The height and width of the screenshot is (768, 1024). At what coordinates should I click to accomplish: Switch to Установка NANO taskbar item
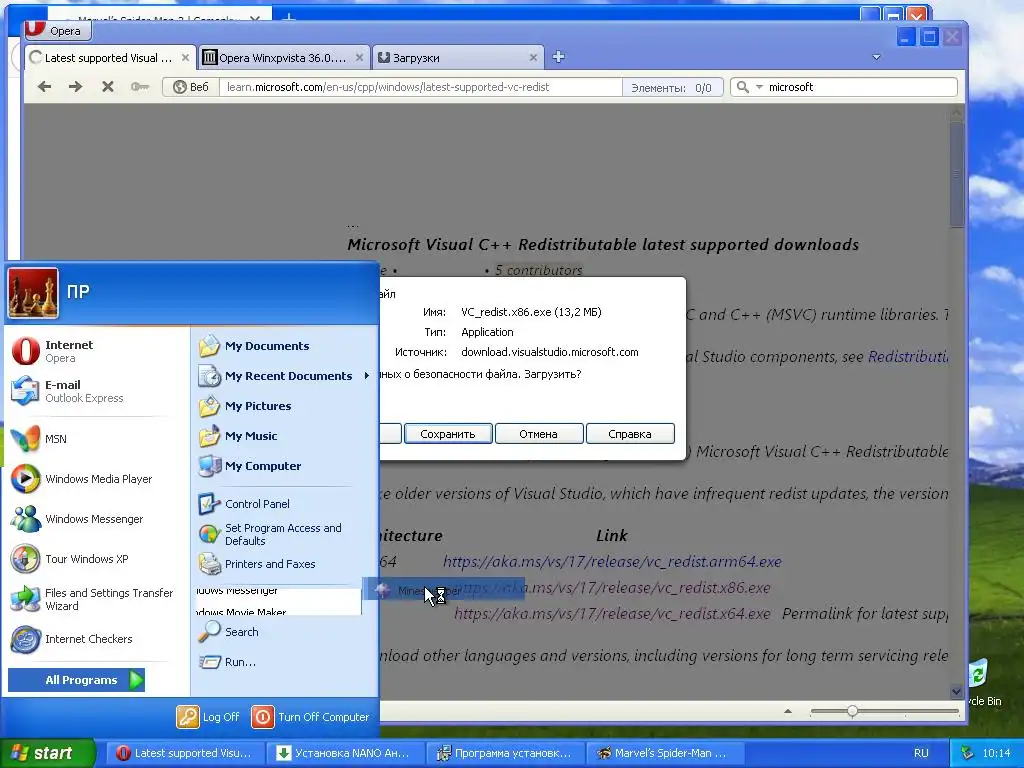point(344,753)
